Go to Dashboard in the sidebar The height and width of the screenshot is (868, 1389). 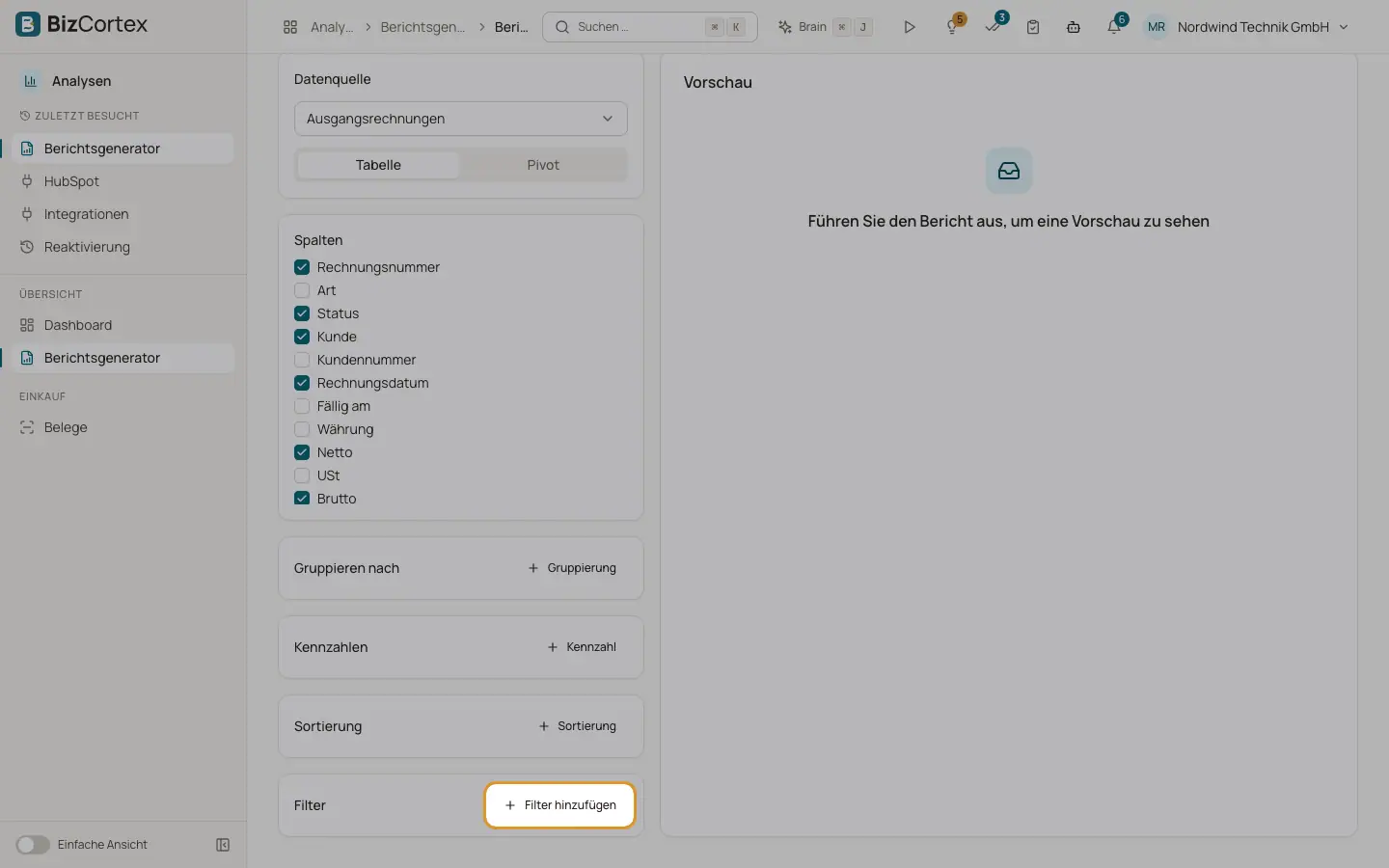point(123,325)
